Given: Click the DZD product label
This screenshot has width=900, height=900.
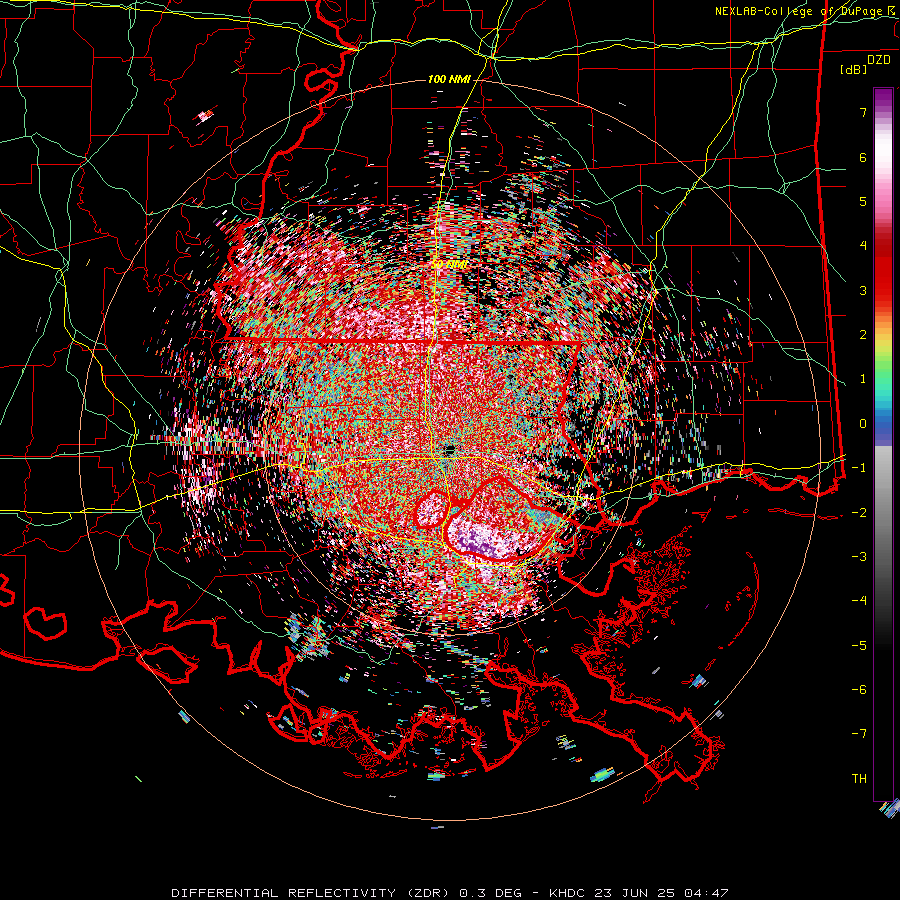Looking at the screenshot, I should pos(878,60).
